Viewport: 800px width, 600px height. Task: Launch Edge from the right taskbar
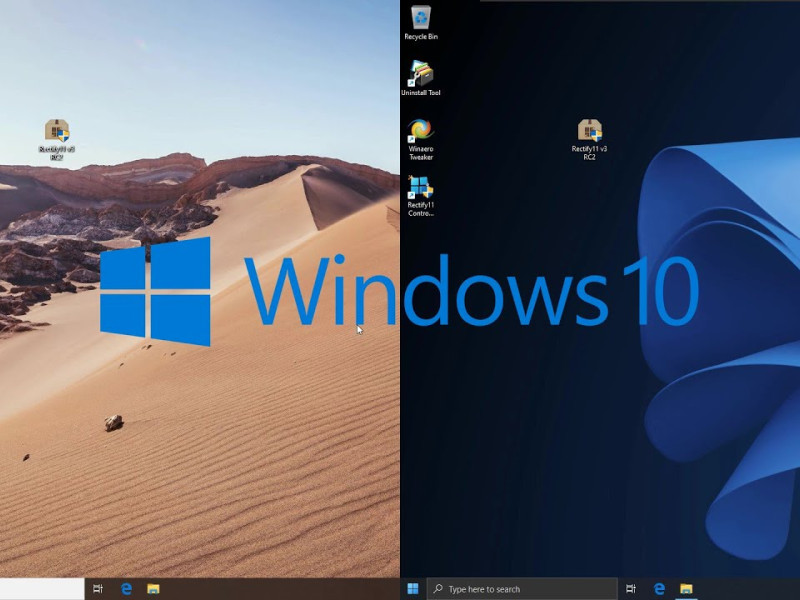[659, 589]
